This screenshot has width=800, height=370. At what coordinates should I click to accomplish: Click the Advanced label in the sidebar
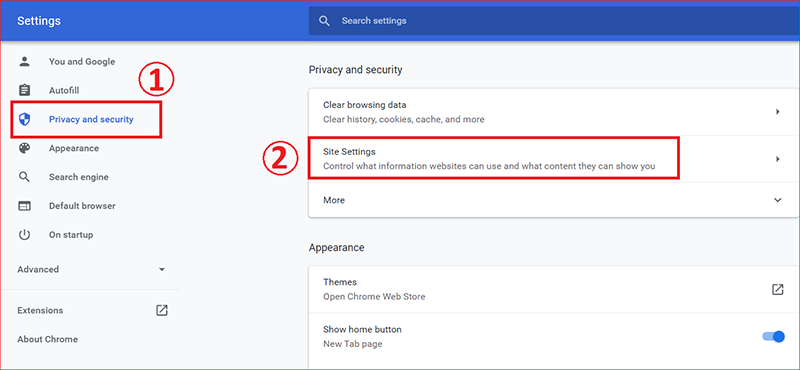(x=38, y=269)
